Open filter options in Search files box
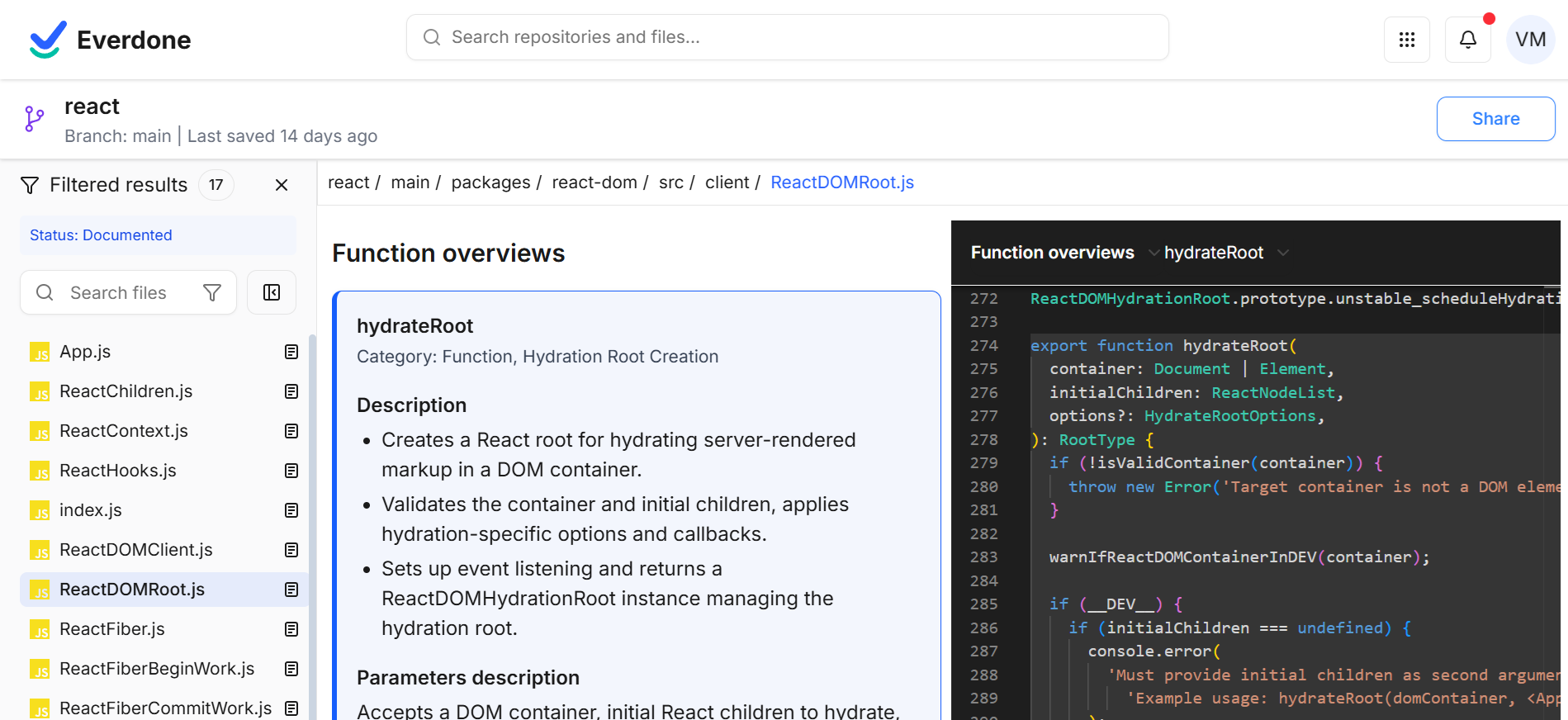Image resolution: width=1568 pixels, height=720 pixels. 212,292
